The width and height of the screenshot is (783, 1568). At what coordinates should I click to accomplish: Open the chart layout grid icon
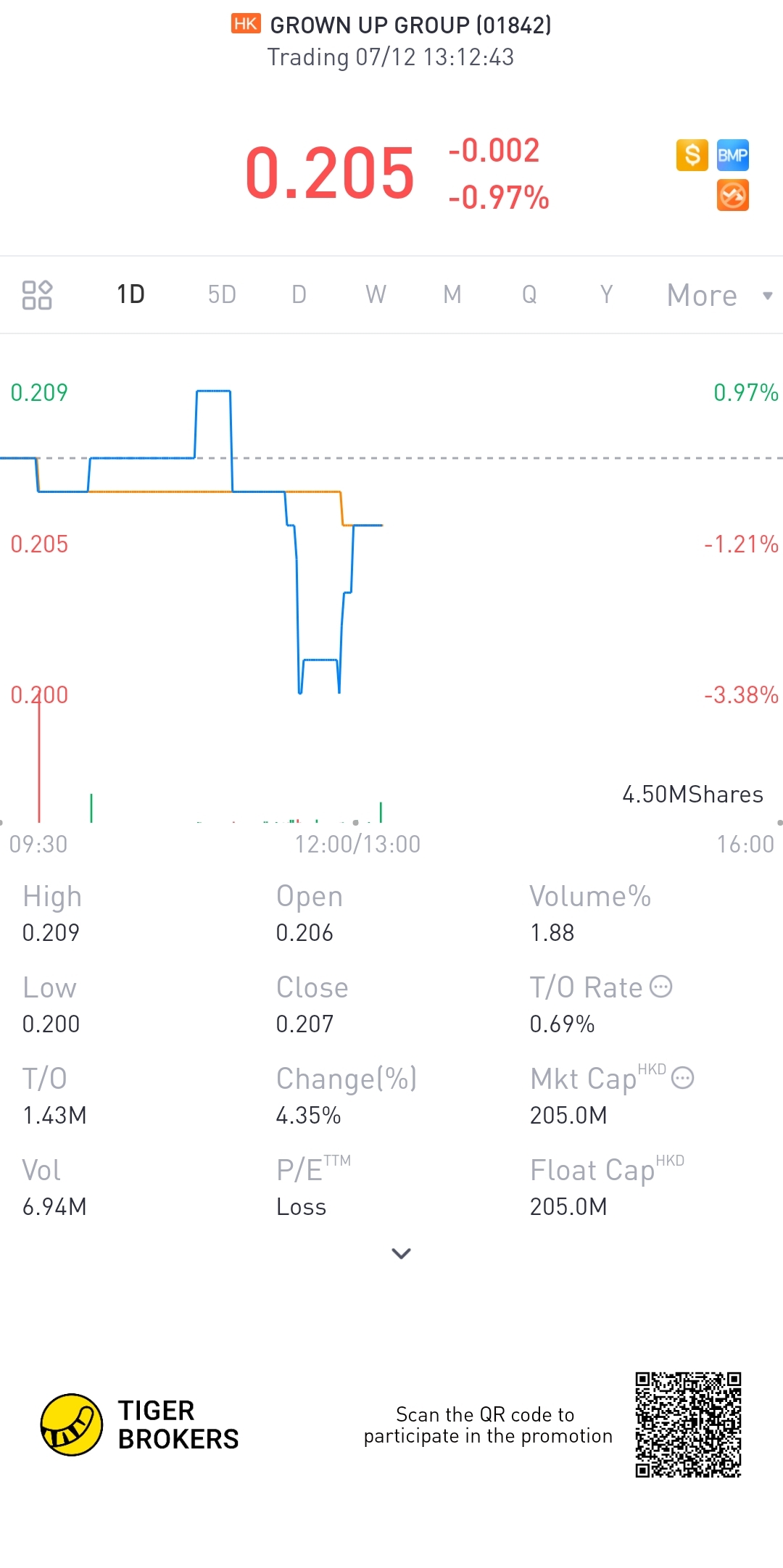click(37, 295)
